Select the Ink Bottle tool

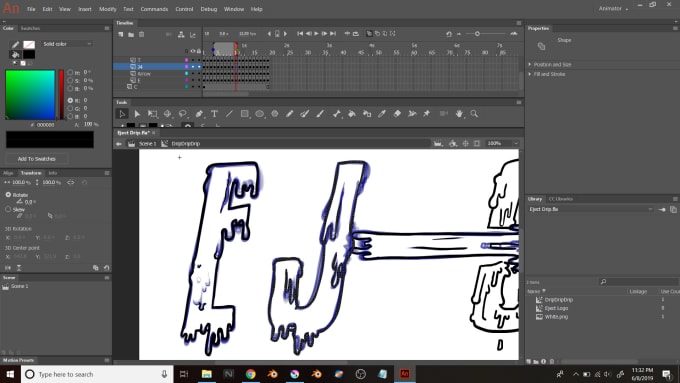367,114
